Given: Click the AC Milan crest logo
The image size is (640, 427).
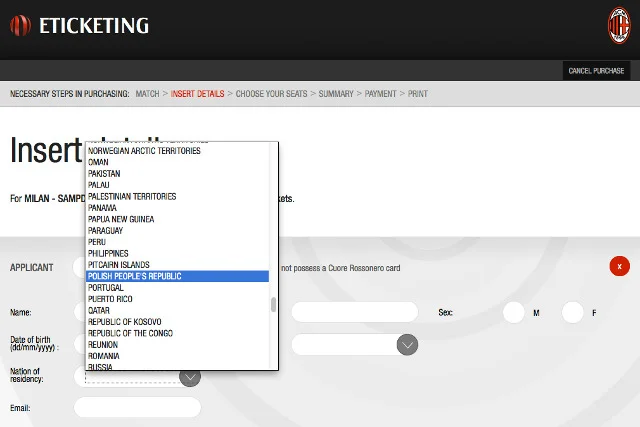Looking at the screenshot, I should 619,25.
